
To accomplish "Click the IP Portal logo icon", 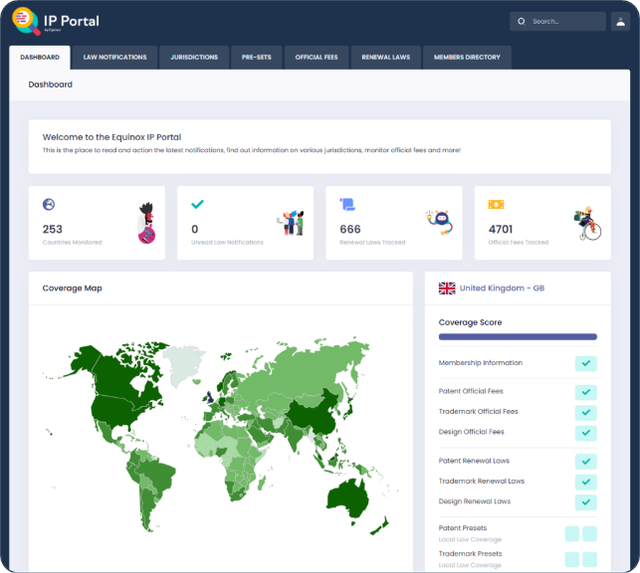I will click(x=26, y=21).
